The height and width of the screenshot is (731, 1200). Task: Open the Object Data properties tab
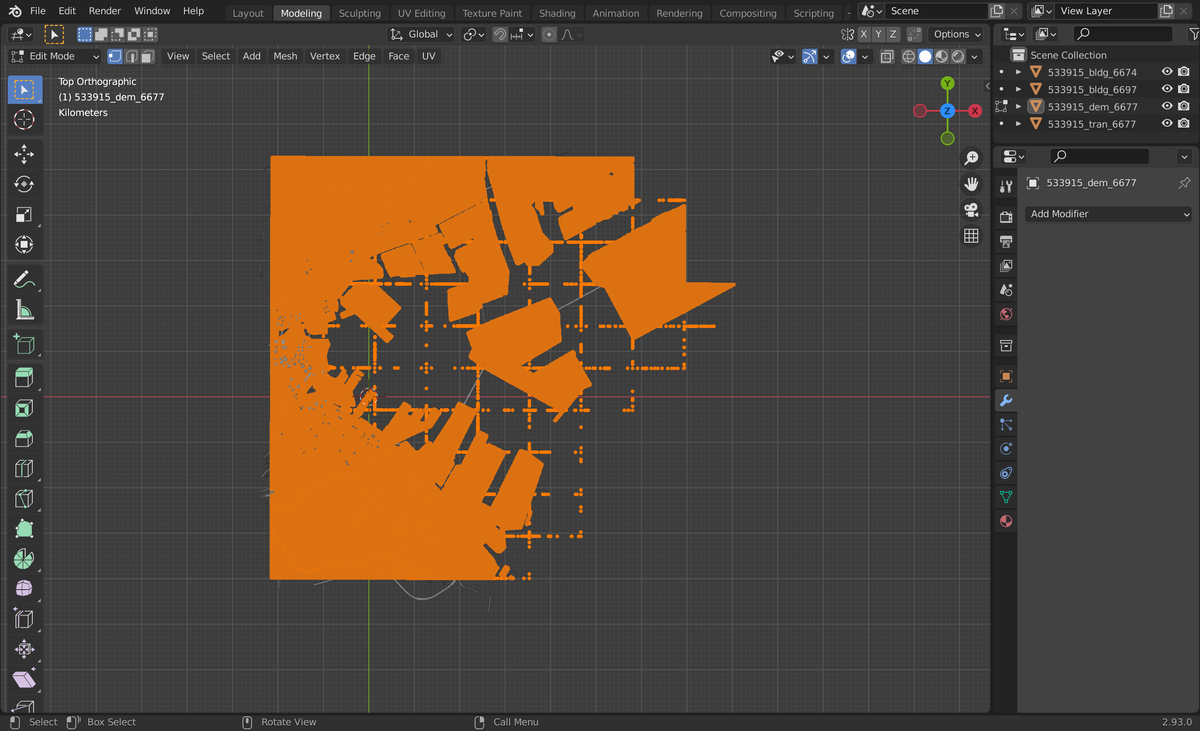coord(1006,497)
